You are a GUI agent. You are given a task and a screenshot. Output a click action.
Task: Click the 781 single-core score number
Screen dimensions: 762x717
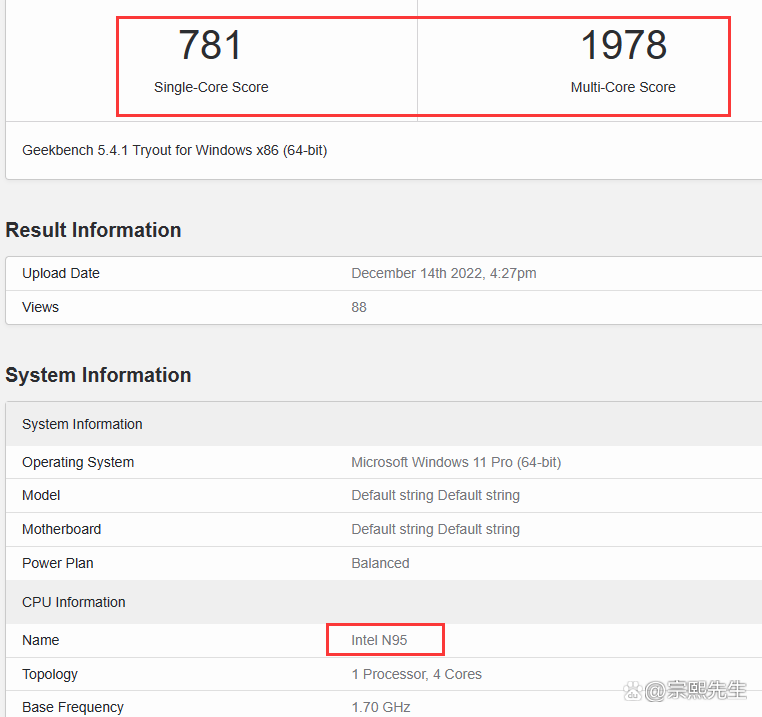coord(210,46)
